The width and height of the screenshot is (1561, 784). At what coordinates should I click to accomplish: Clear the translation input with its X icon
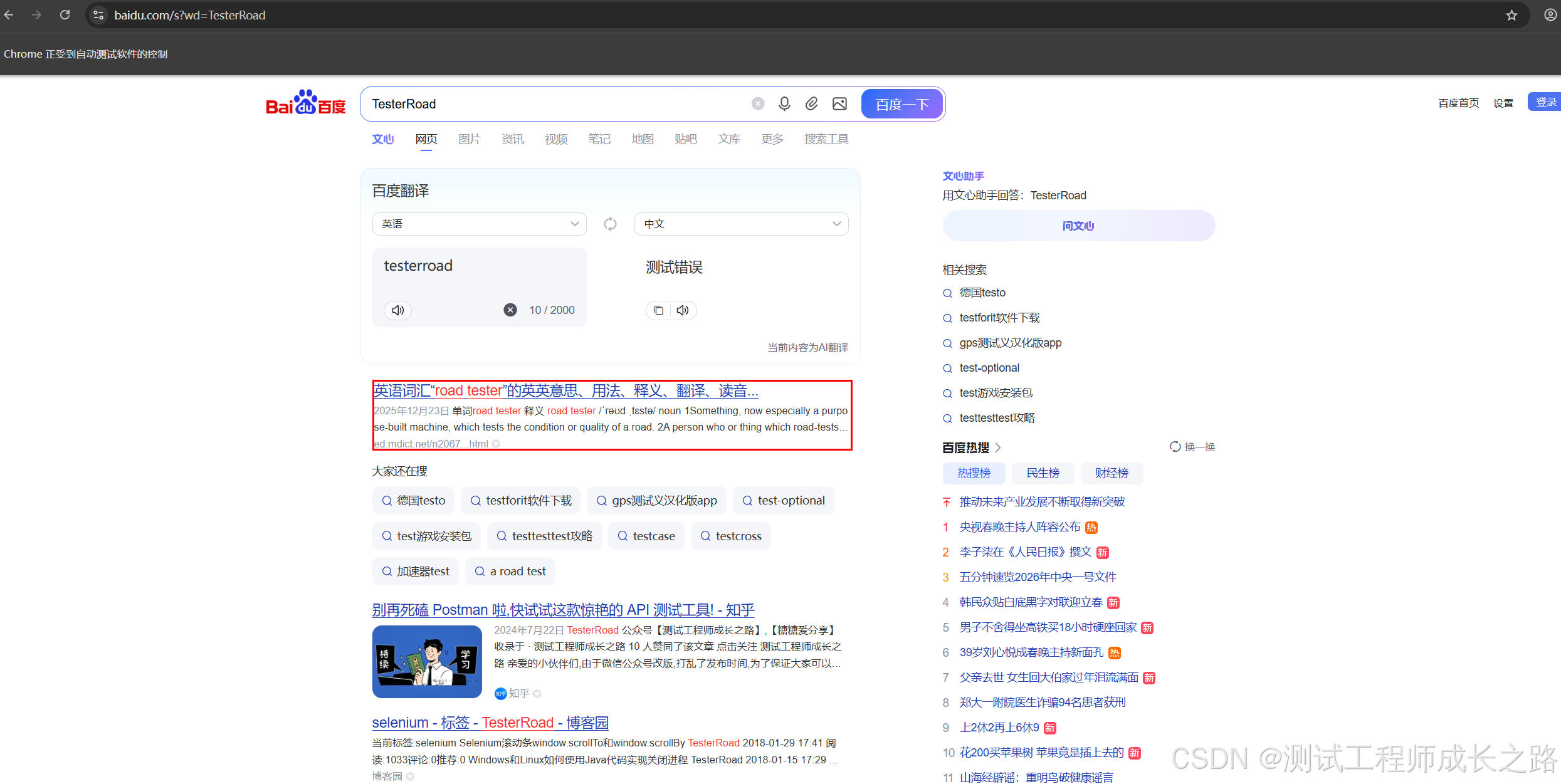(510, 309)
